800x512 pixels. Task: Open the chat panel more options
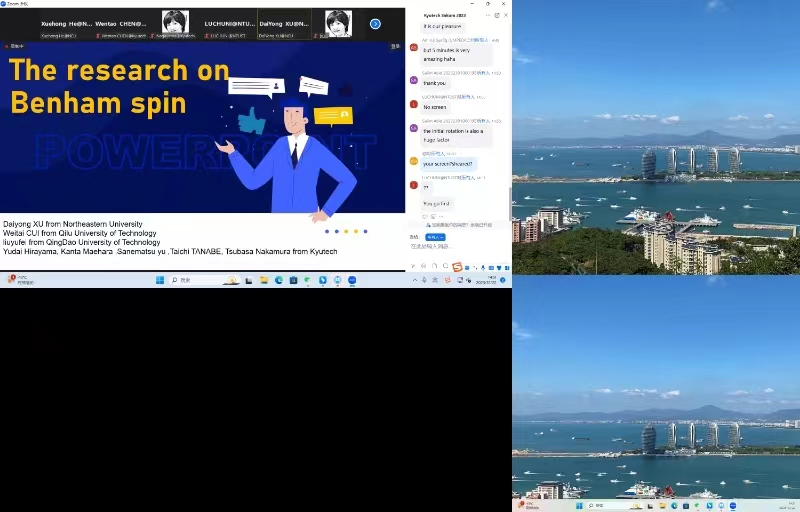click(488, 15)
